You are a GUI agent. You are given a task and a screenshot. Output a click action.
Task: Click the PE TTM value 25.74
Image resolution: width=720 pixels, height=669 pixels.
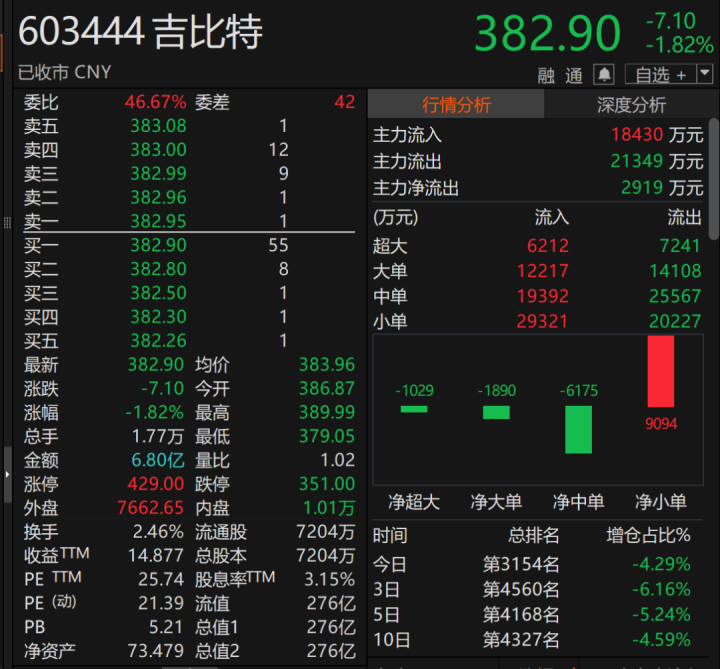(x=161, y=579)
